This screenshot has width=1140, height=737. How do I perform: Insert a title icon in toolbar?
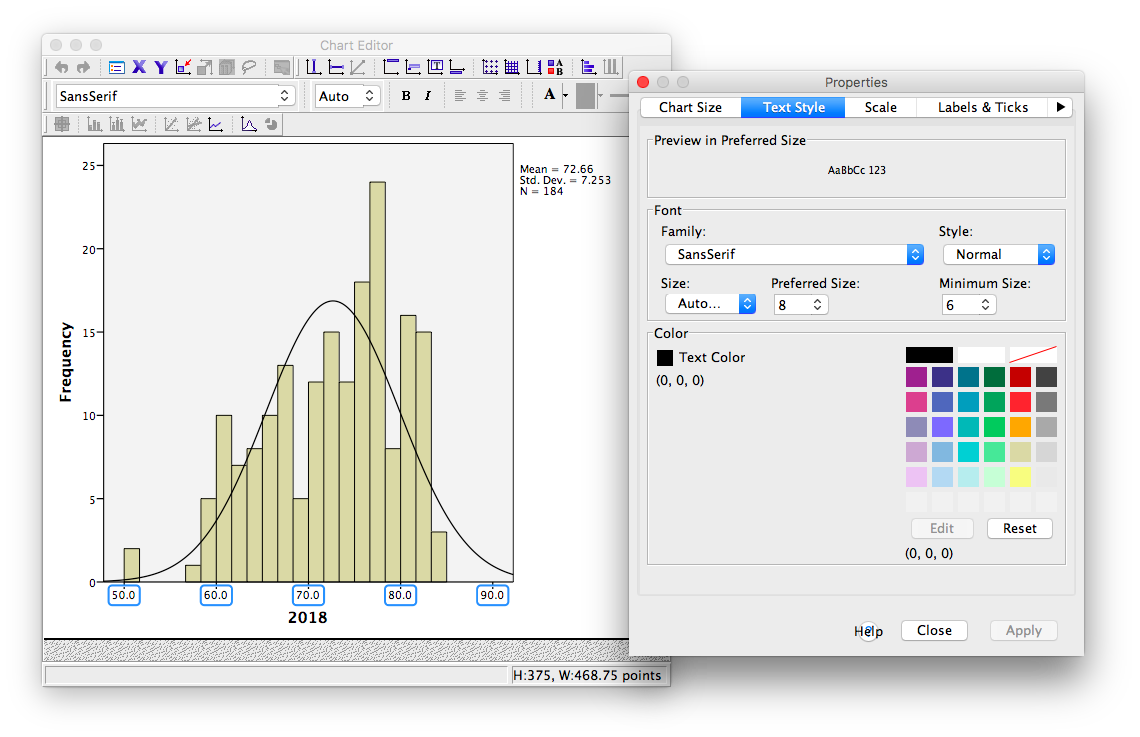[x=391, y=68]
